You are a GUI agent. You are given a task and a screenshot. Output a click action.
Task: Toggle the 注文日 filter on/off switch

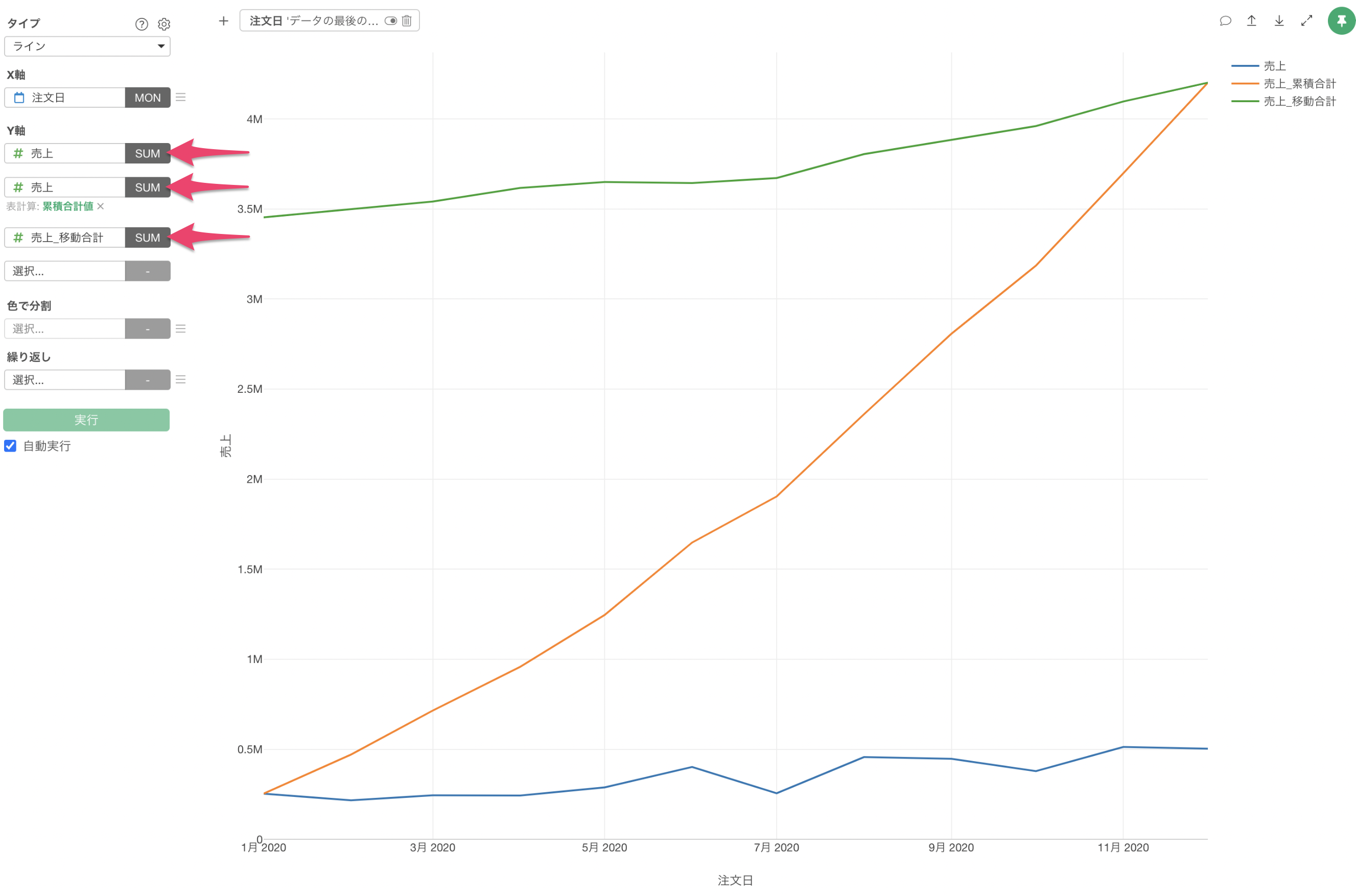391,21
